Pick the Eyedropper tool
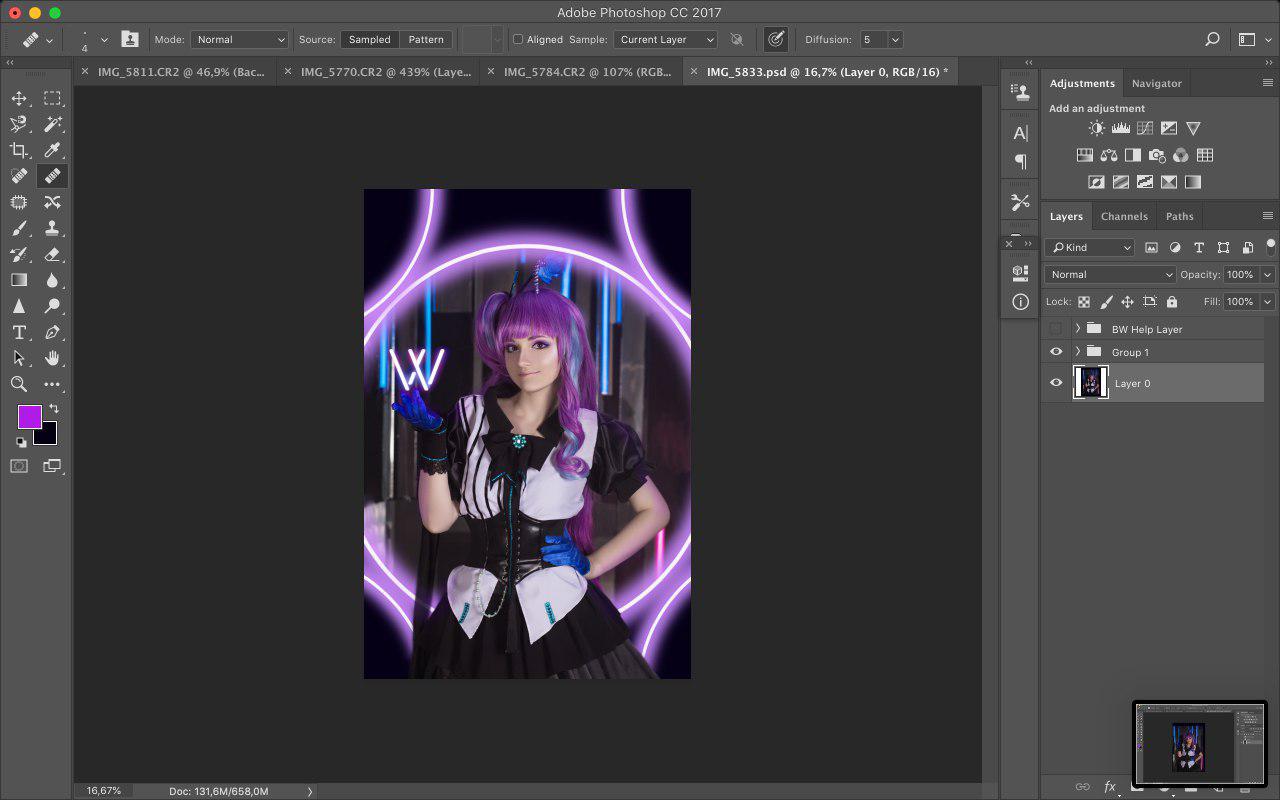Viewport: 1280px width, 800px height. tap(52, 150)
